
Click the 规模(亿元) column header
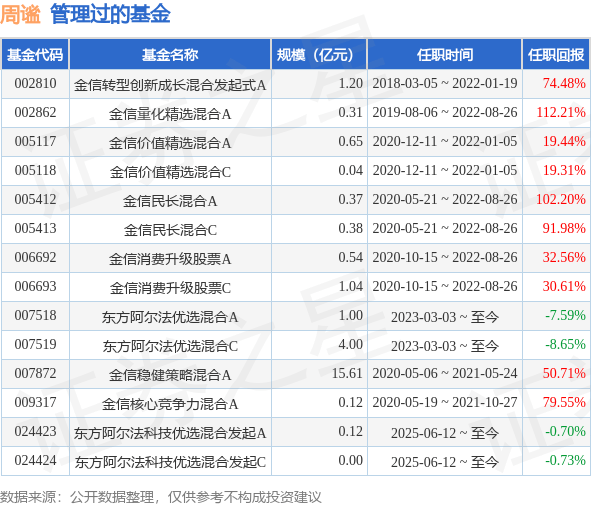click(319, 55)
